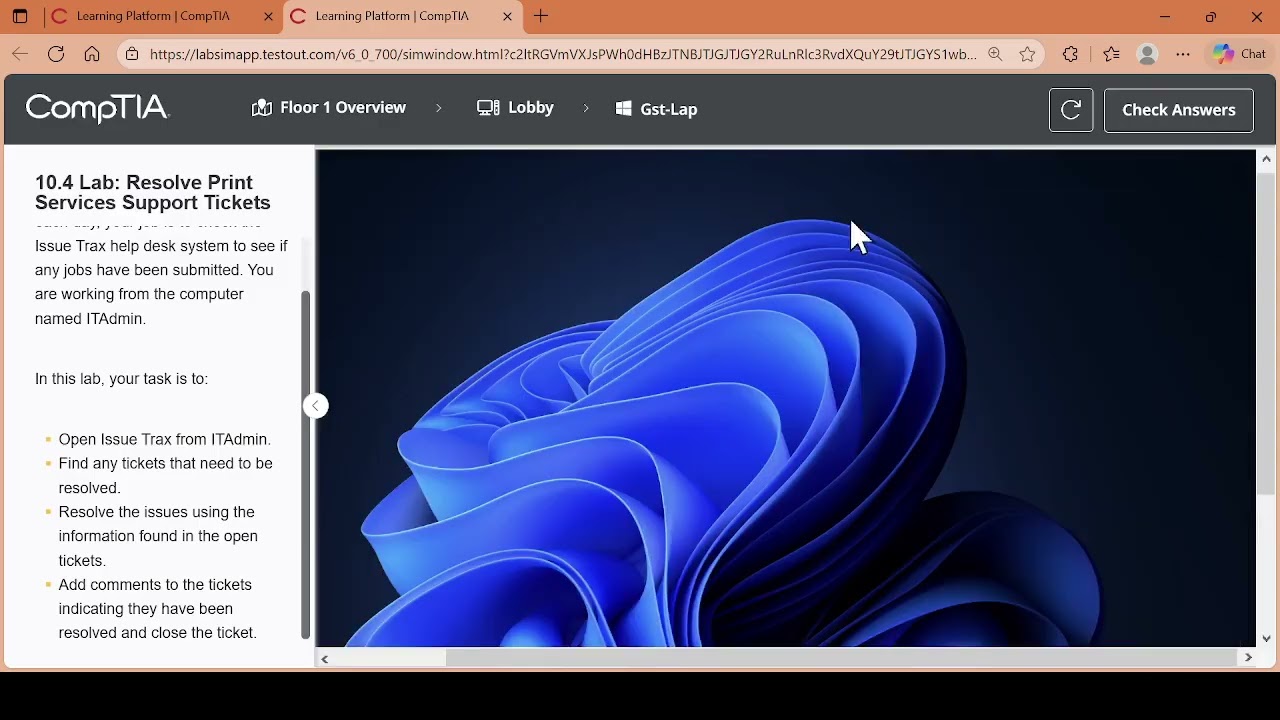This screenshot has width=1280, height=720.
Task: Click horizontal scroll left arrow
Action: (325, 658)
